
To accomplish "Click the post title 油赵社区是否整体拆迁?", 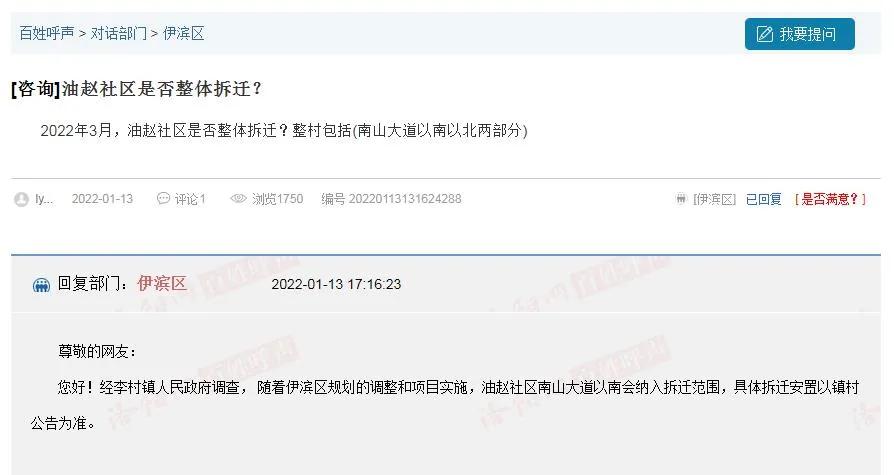I will pos(161,89).
